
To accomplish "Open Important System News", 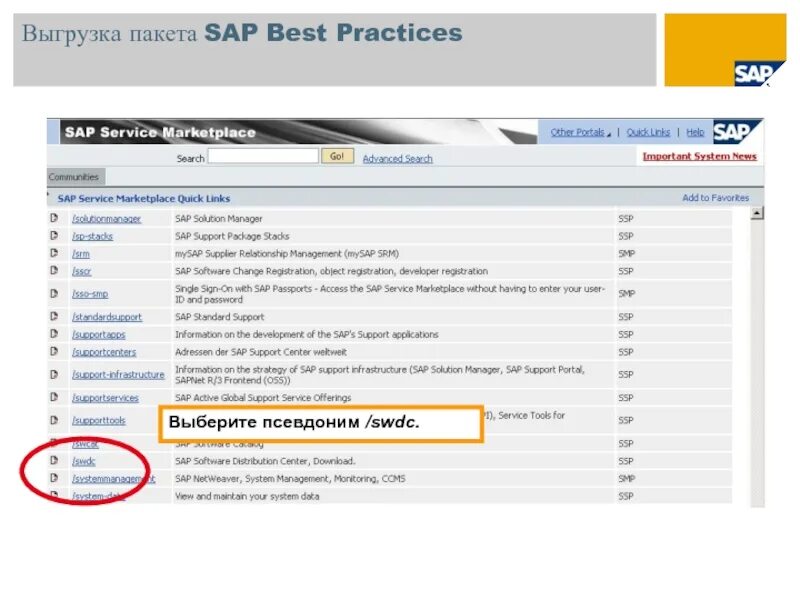I will click(x=699, y=157).
